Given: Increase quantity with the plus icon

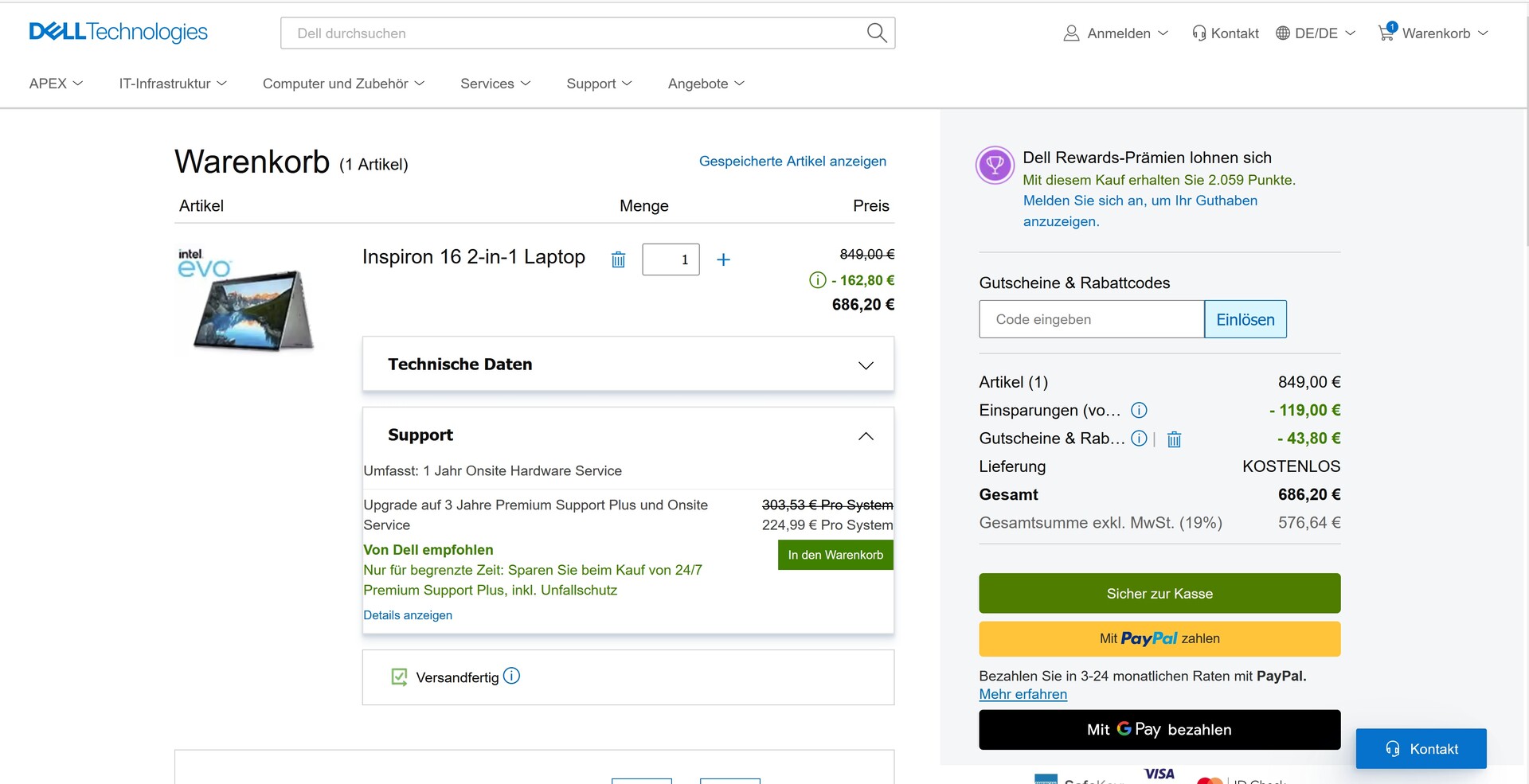Looking at the screenshot, I should [723, 259].
